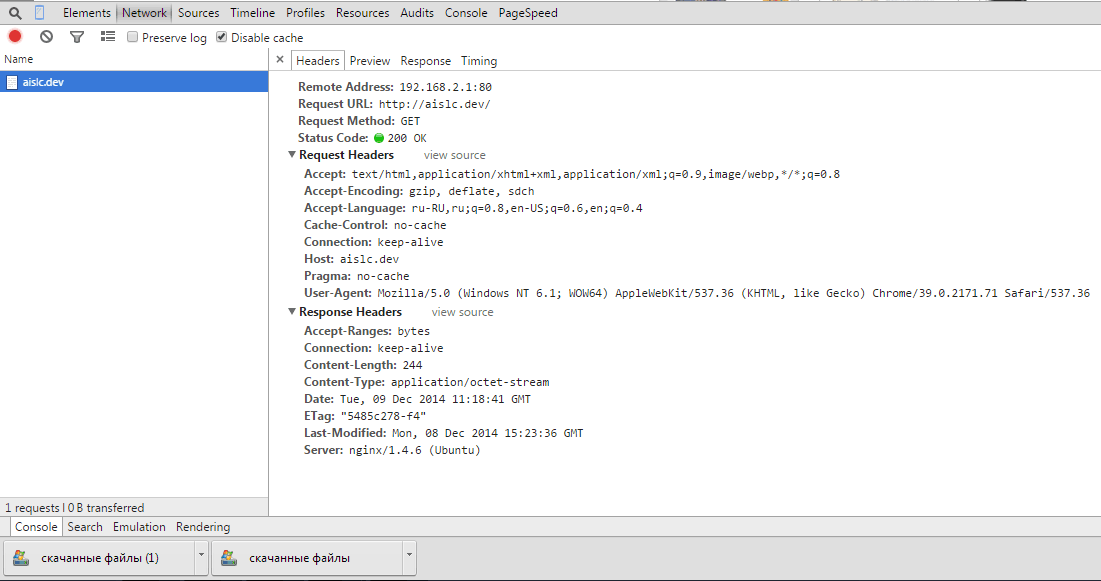Screen dimensions: 1101x581
Task: Click the Accept-Ranges bytes header
Action: point(367,331)
